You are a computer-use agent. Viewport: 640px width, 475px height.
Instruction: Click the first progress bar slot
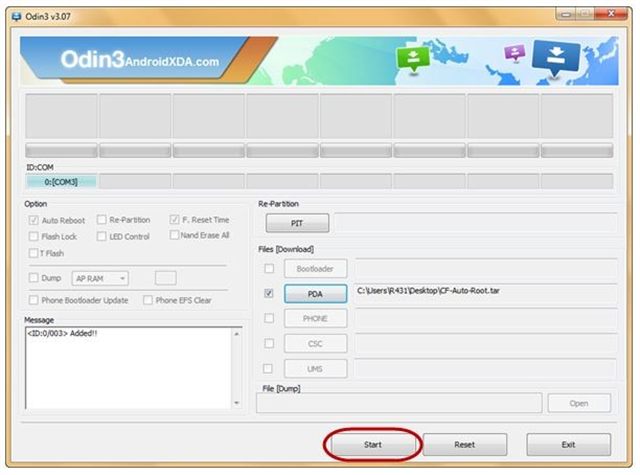[x=61, y=151]
